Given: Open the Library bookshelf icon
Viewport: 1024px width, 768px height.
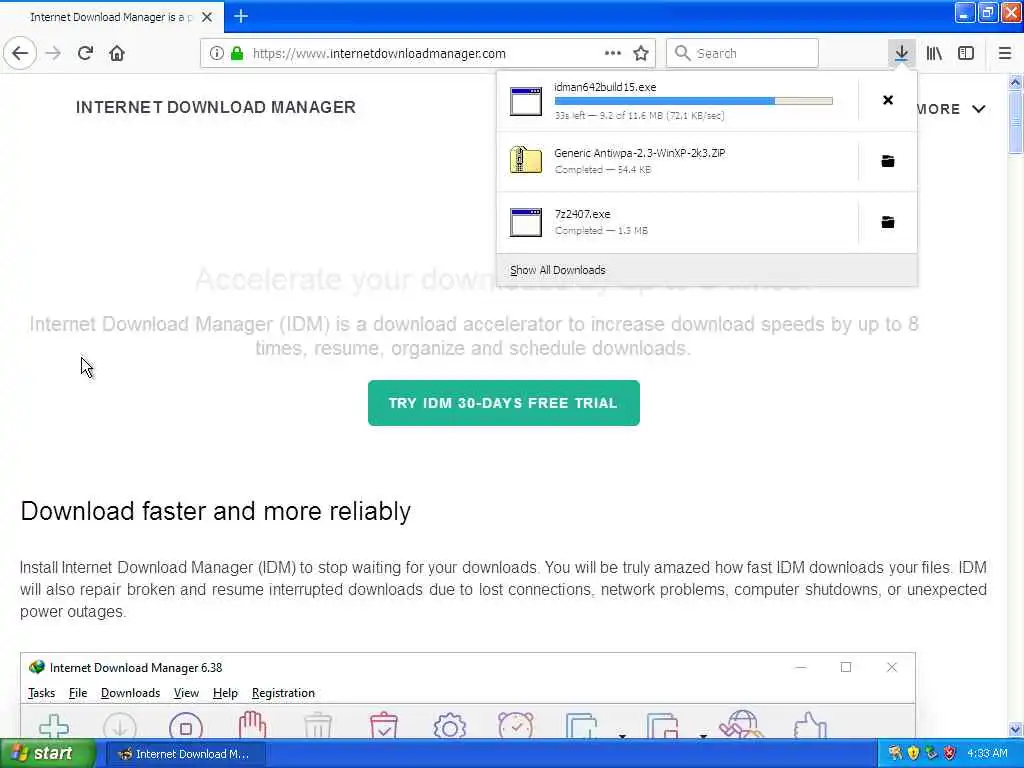Looking at the screenshot, I should coord(934,53).
